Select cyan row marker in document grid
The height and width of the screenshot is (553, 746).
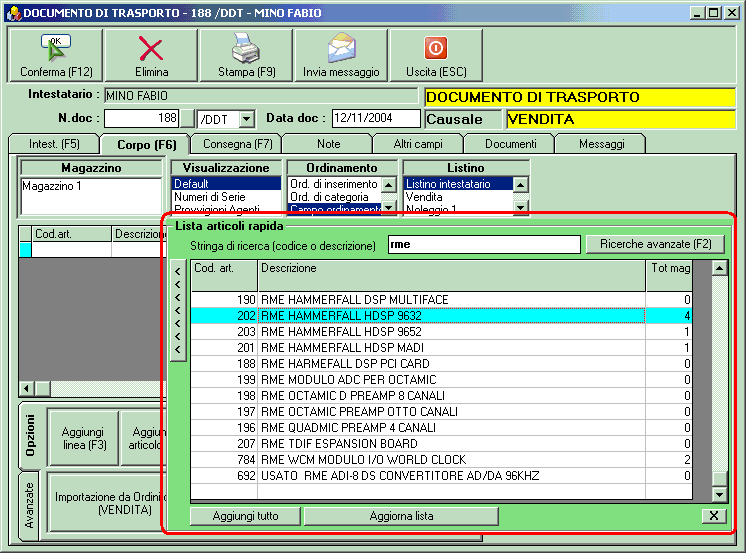point(25,249)
